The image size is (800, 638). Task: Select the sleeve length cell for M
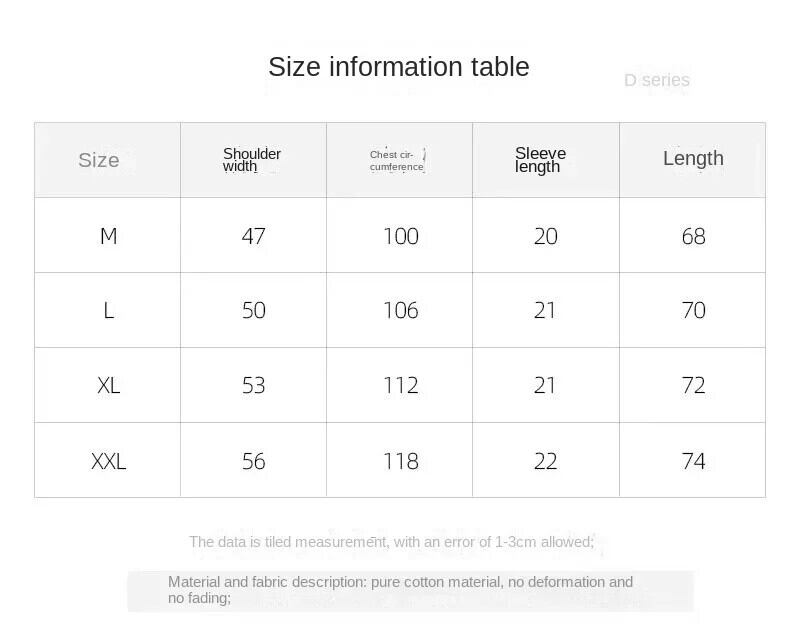tap(545, 236)
